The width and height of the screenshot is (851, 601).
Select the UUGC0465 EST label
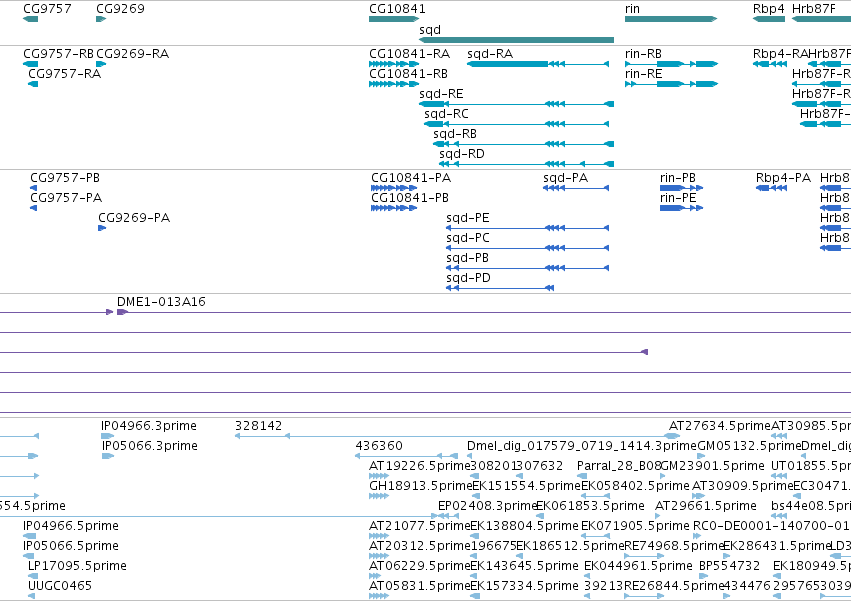coord(60,586)
